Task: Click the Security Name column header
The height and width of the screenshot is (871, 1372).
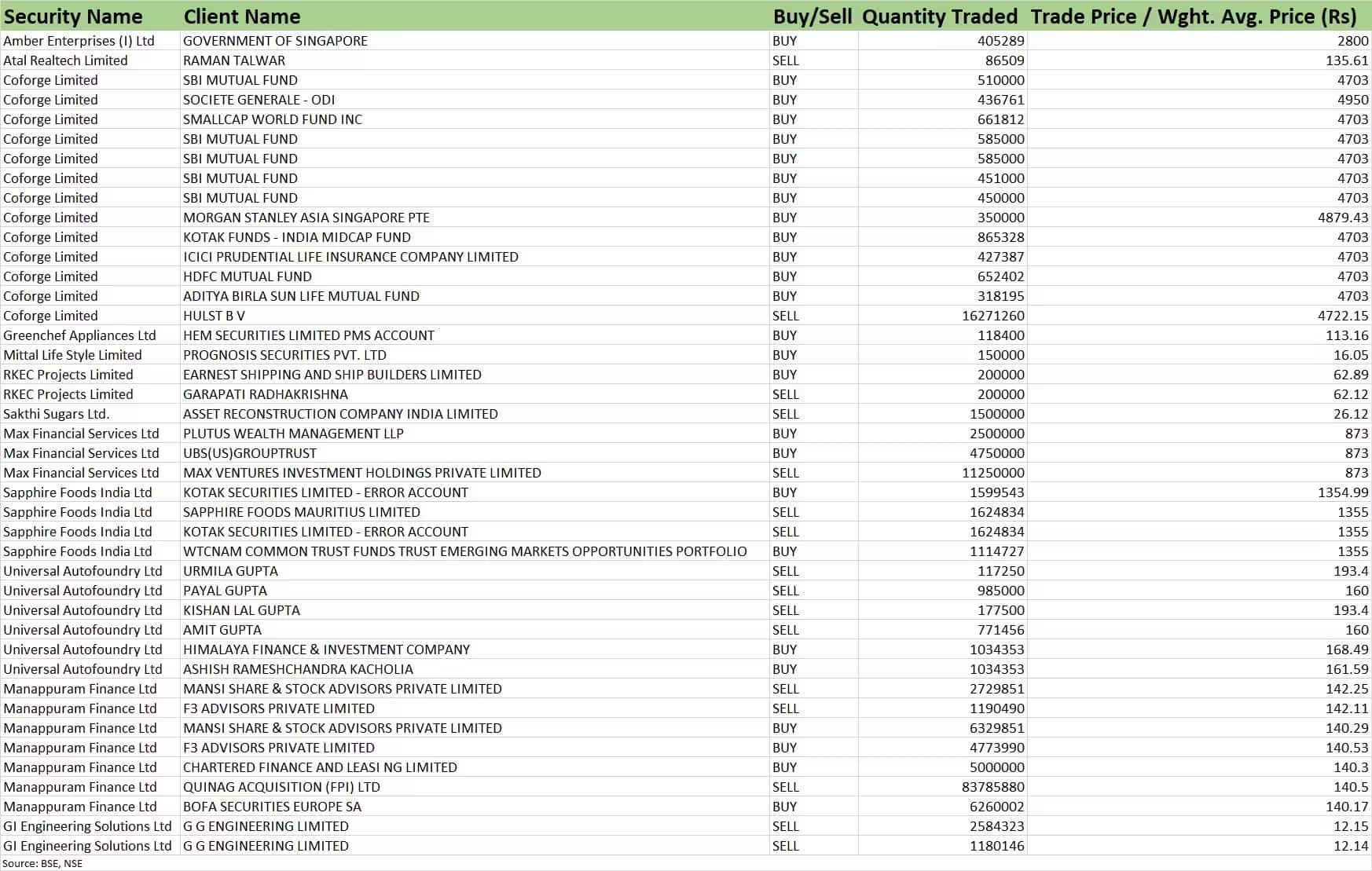Action: point(73,16)
